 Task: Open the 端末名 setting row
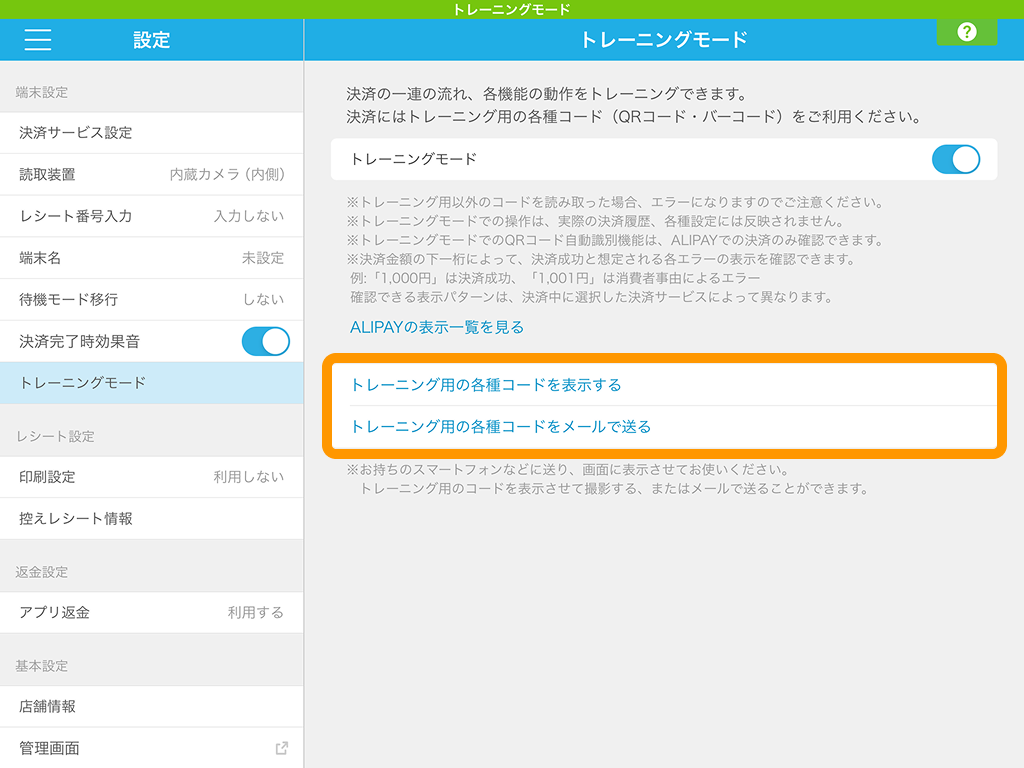pos(151,258)
